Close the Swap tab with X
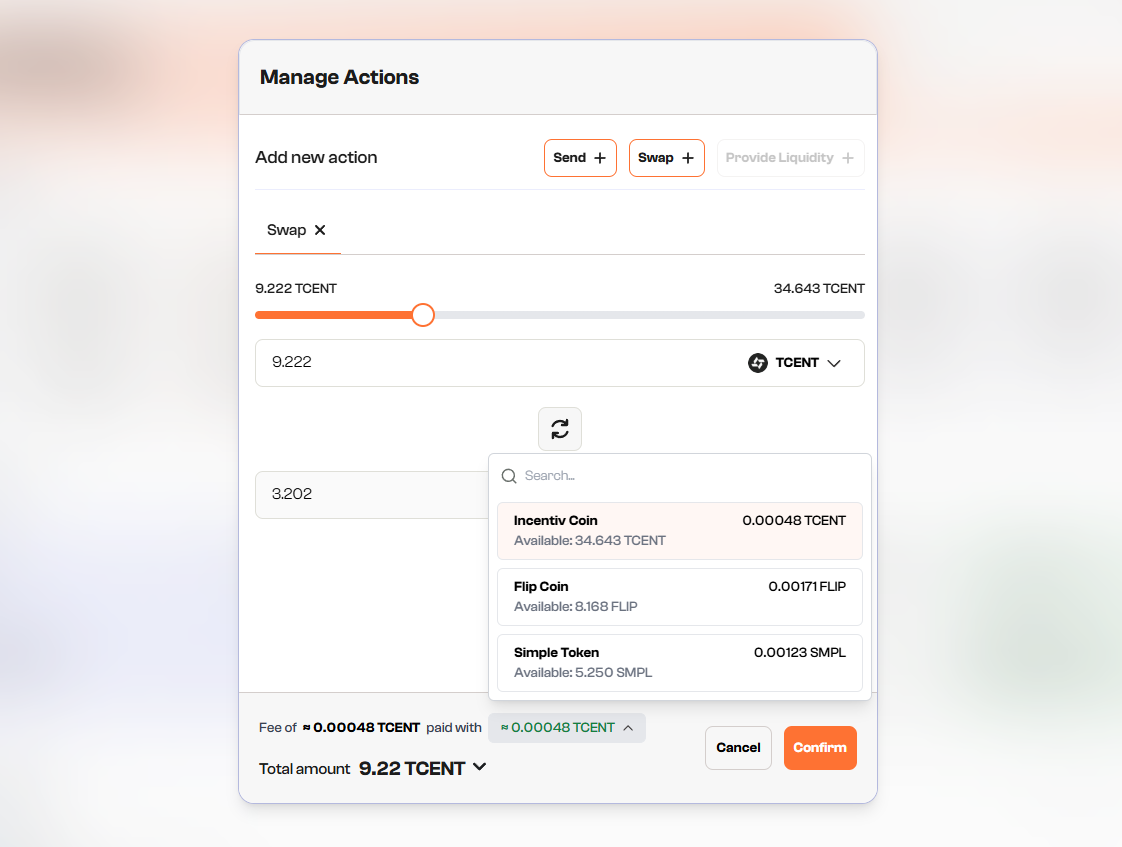The image size is (1122, 847). 320,230
